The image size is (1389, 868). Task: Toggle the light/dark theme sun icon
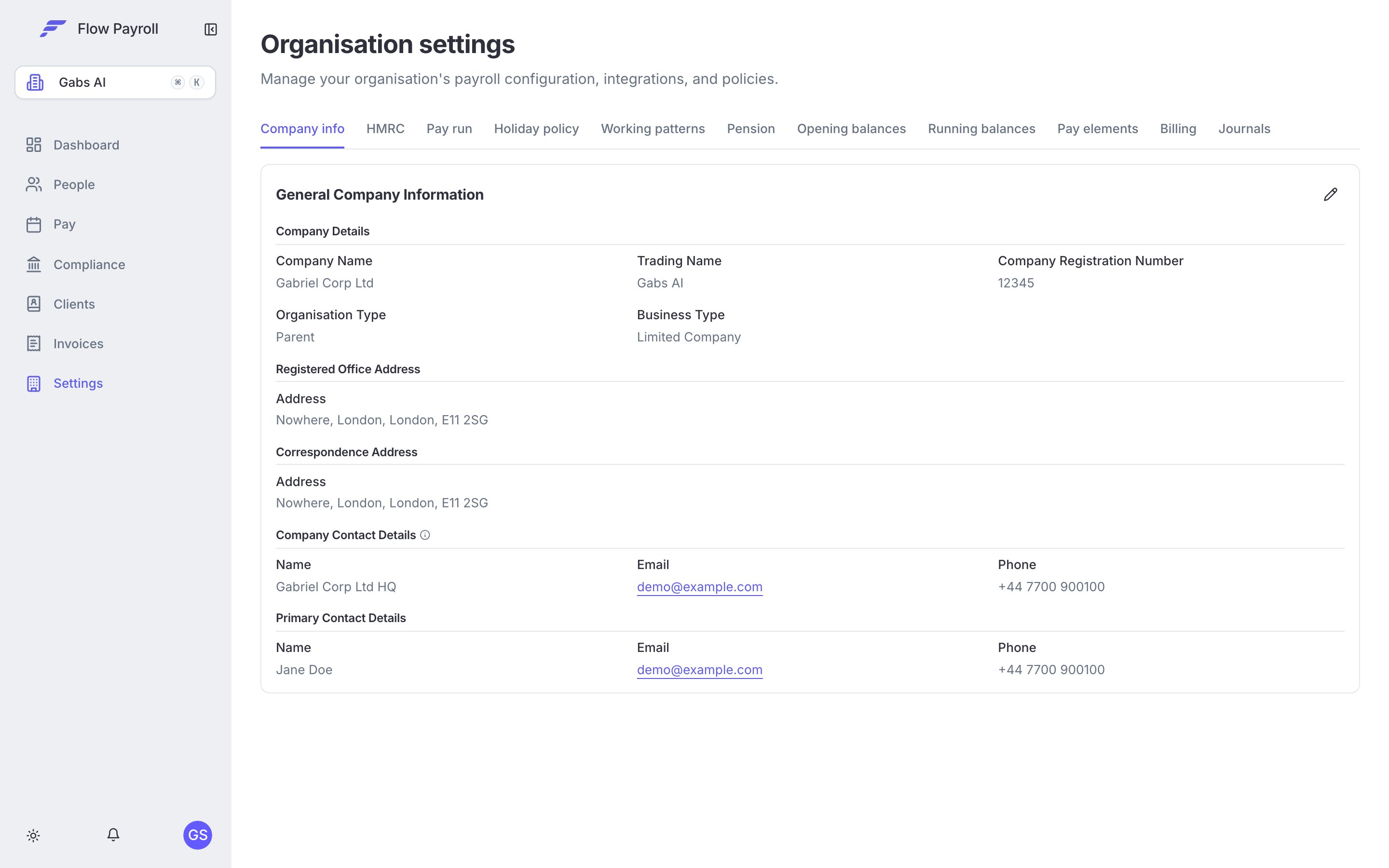[x=33, y=835]
